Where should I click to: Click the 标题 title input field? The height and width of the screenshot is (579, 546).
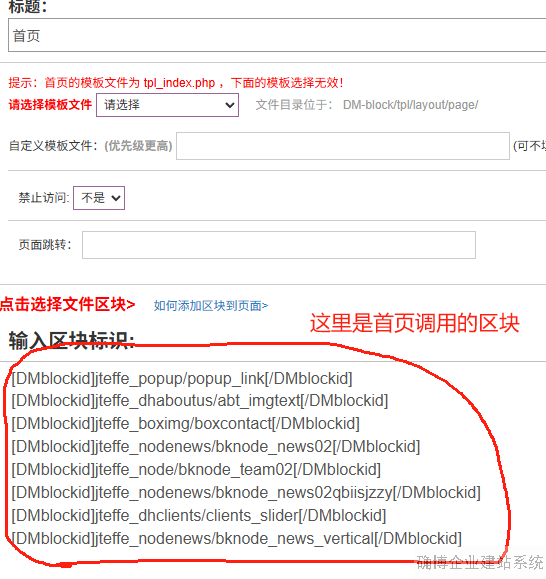point(277,35)
